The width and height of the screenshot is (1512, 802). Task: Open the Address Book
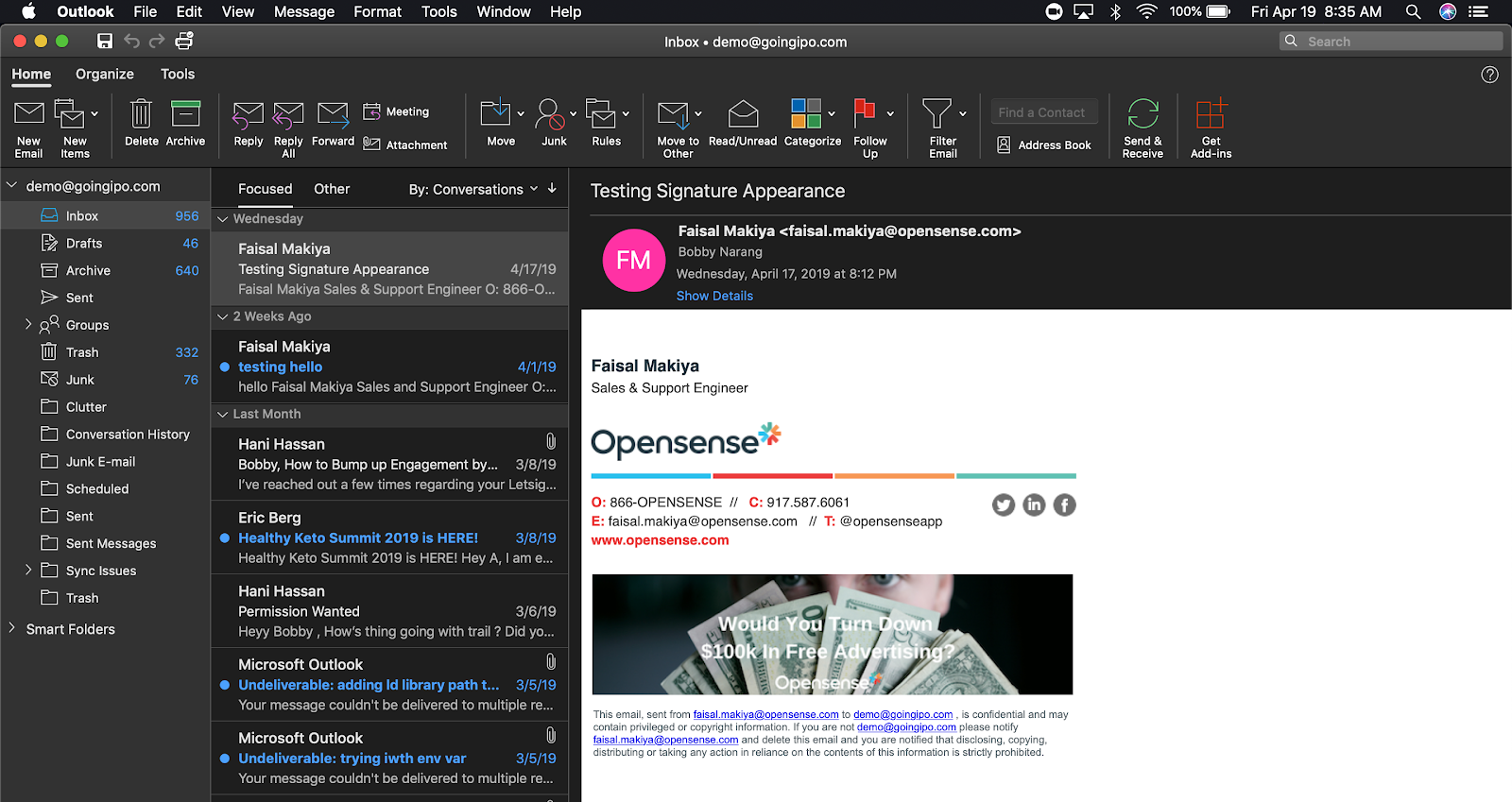click(x=1045, y=145)
